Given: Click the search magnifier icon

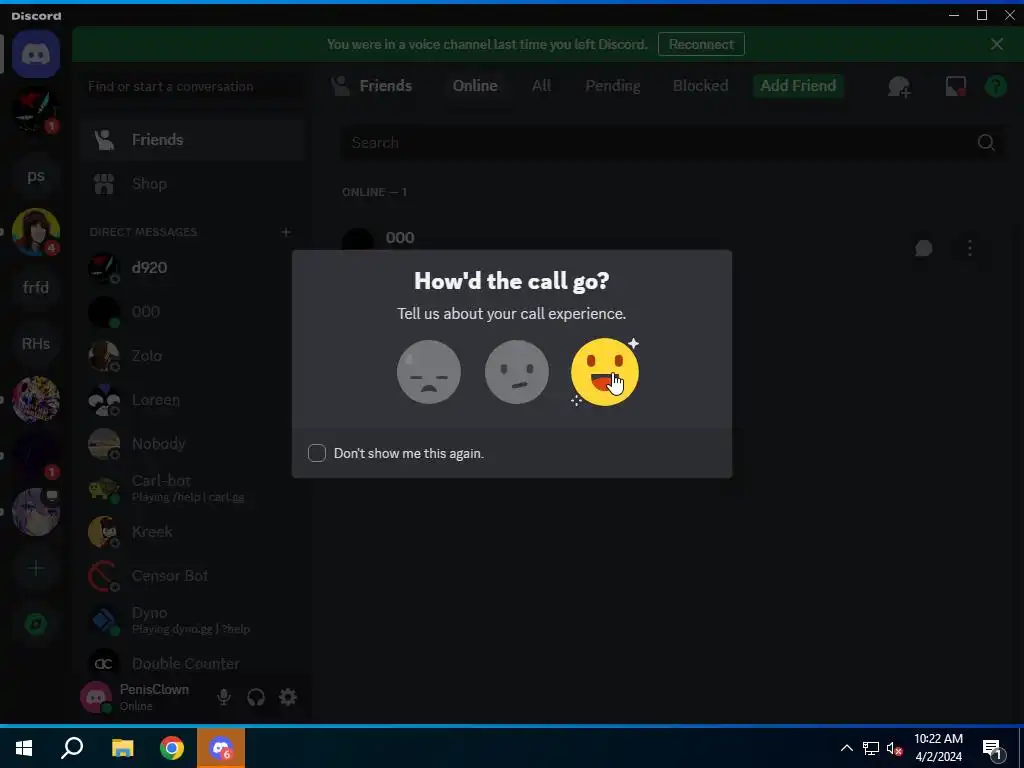Looking at the screenshot, I should click(x=986, y=142).
